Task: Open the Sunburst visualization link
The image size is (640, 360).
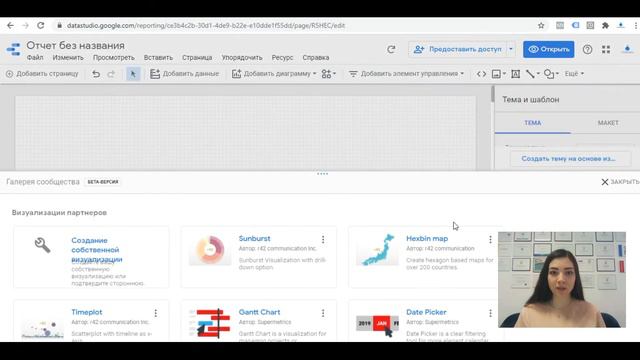Action: (x=254, y=238)
